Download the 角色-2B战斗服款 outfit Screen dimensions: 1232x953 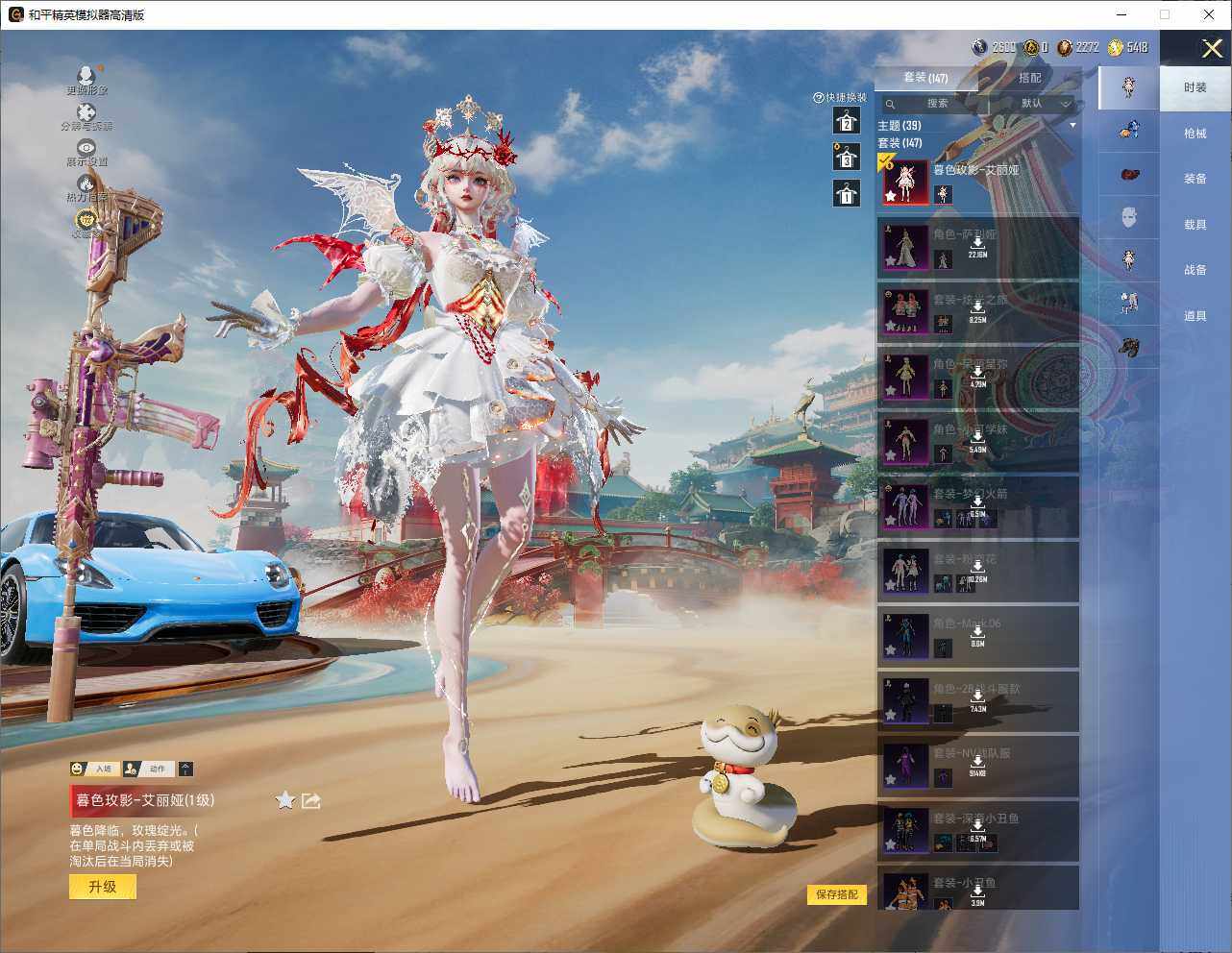[x=977, y=701]
